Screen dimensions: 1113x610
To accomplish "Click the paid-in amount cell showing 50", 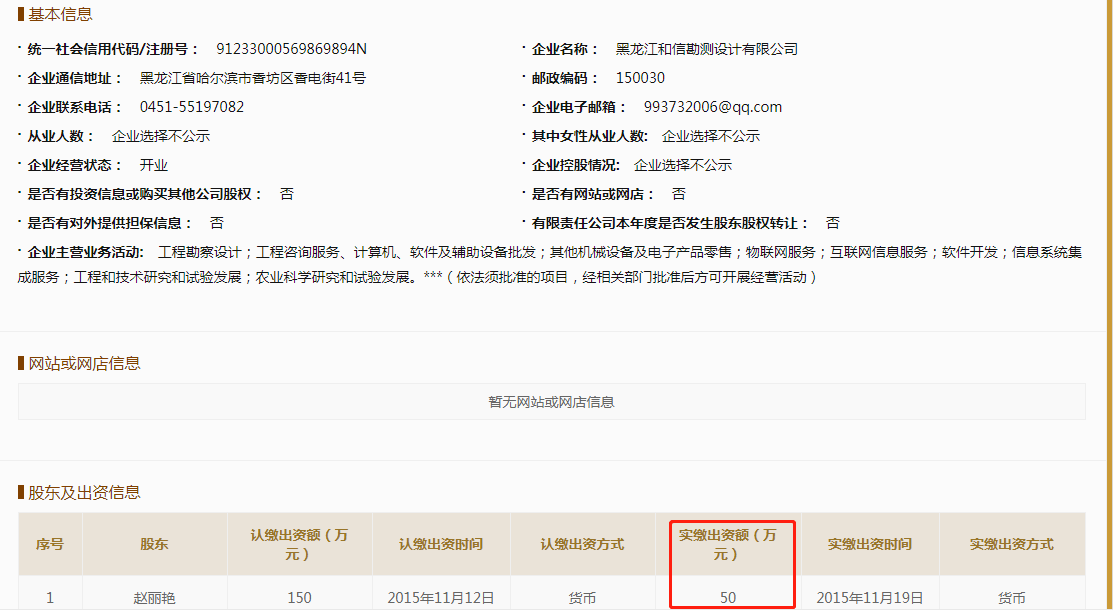I will (727, 598).
